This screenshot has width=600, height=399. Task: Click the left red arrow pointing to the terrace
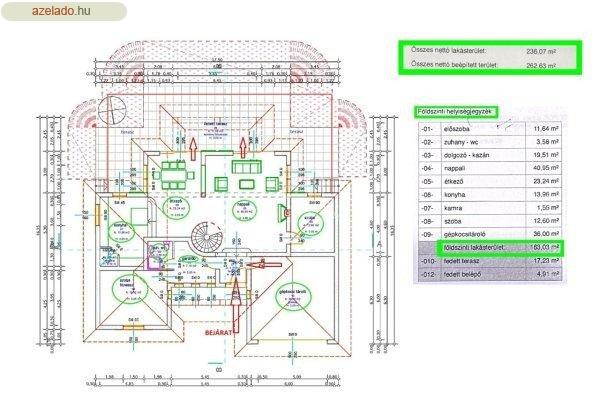click(194, 149)
